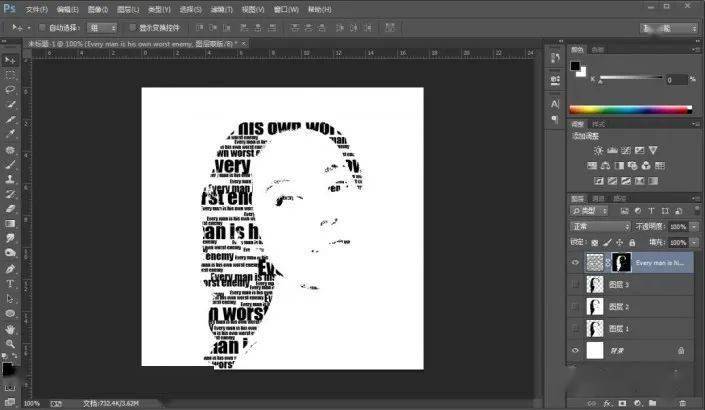Screen dimensions: 705x410
Task: Click the foreground color swatch in Color panel
Action: click(575, 66)
